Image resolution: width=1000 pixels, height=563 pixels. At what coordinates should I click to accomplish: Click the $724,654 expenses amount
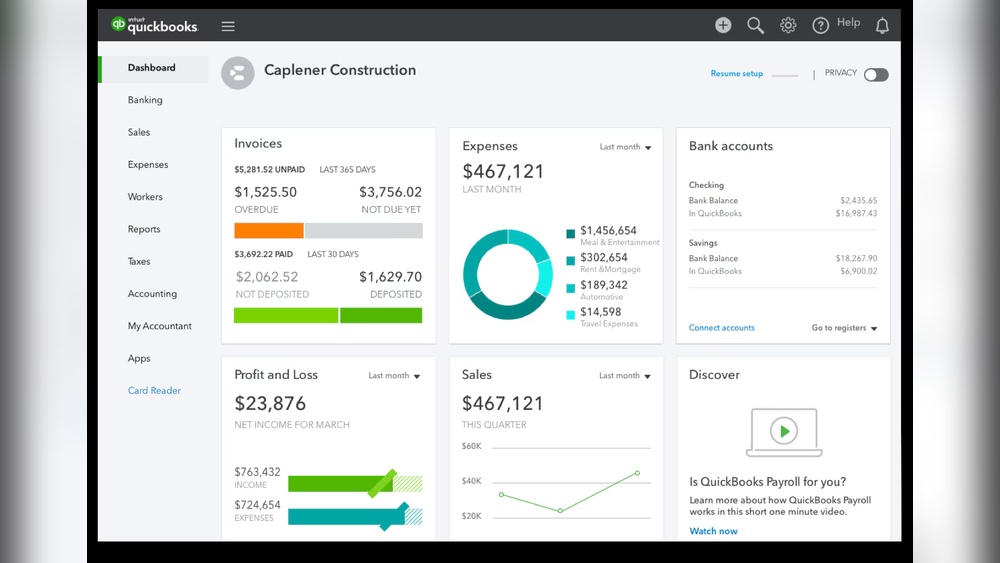click(257, 505)
